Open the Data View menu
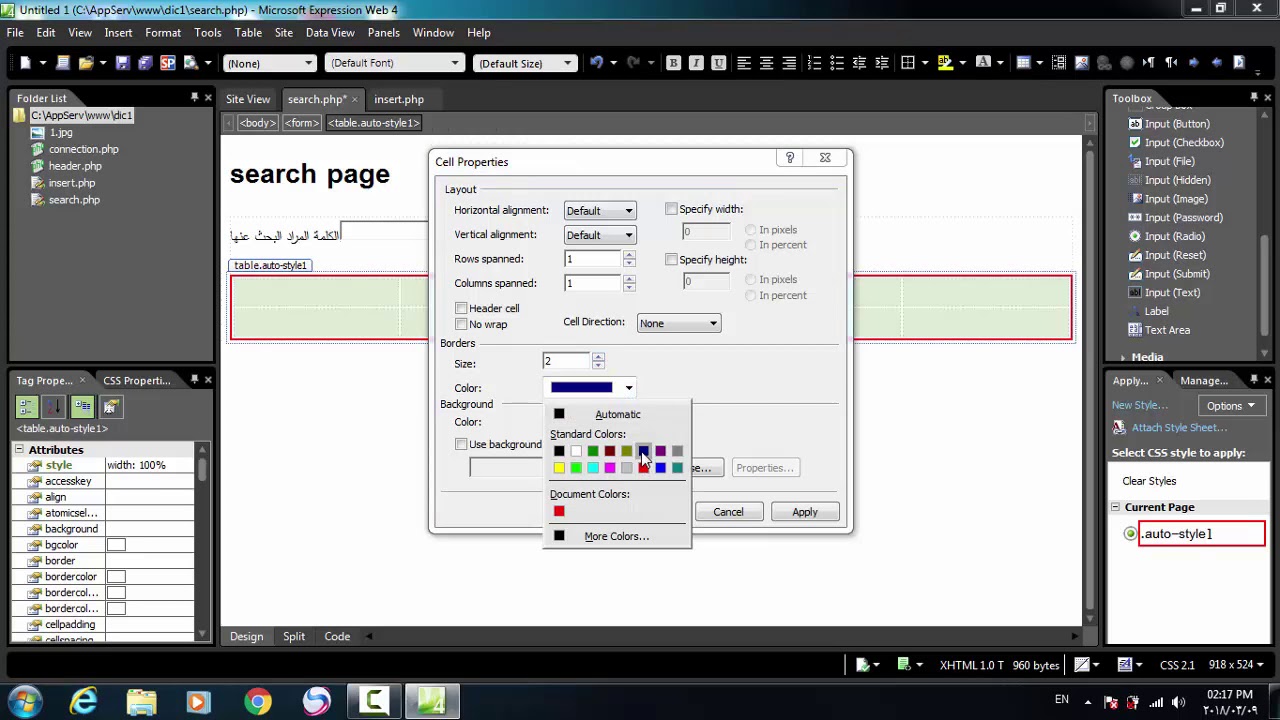 pos(330,32)
